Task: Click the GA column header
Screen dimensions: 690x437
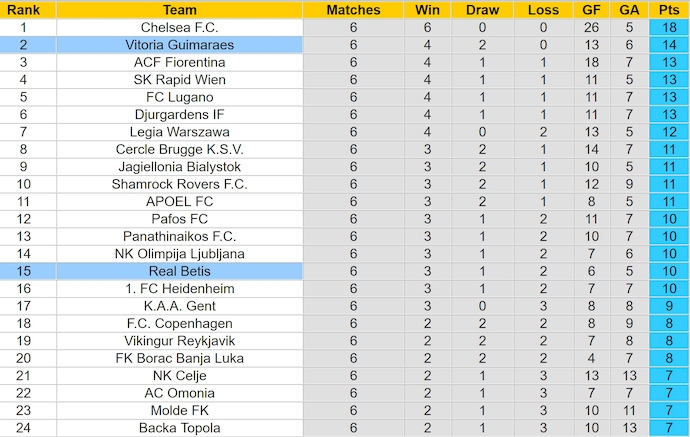Action: [628, 10]
